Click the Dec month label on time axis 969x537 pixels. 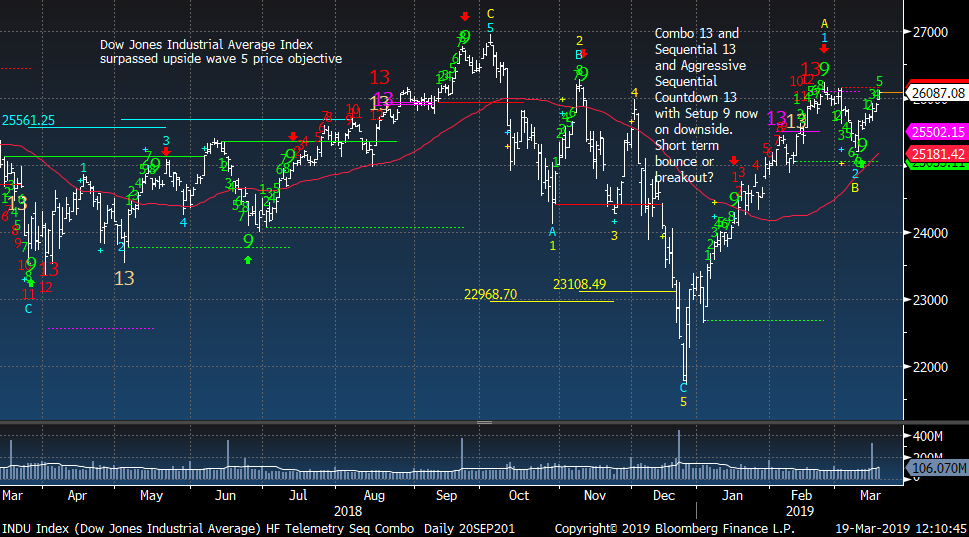coord(664,496)
